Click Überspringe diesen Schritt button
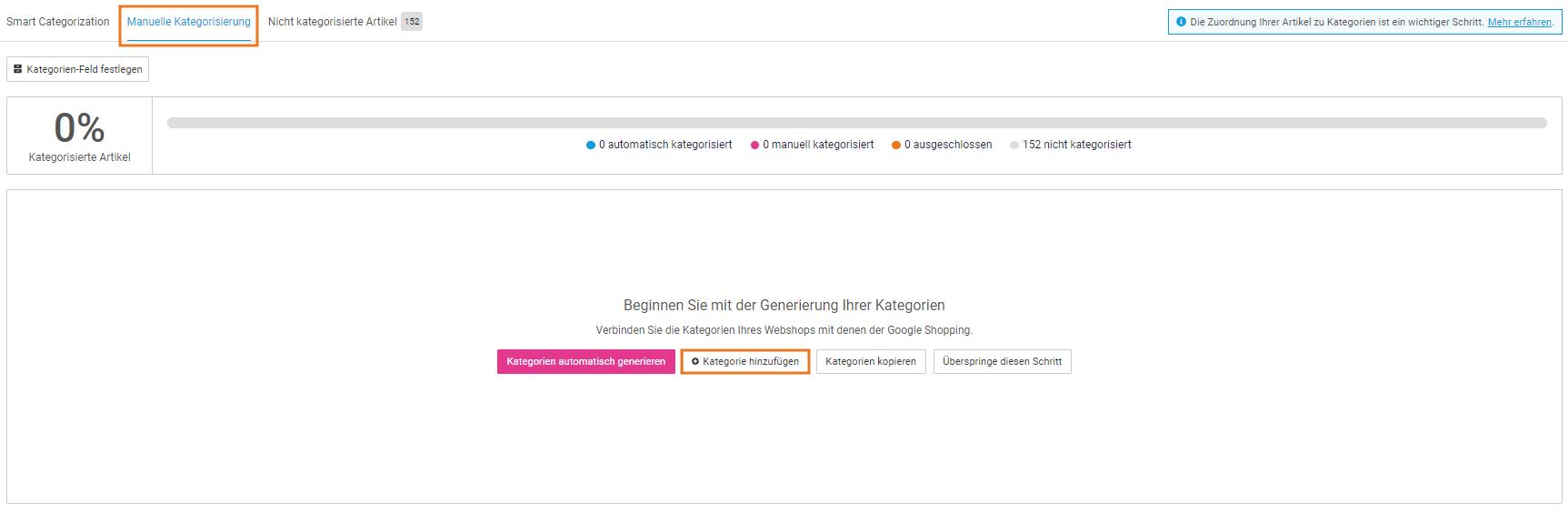 click(x=1003, y=361)
